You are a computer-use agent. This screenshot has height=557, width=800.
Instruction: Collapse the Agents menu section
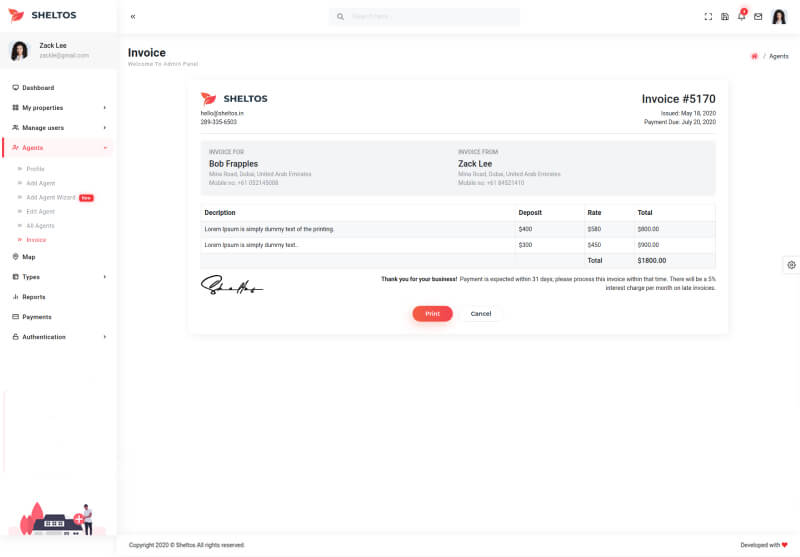58,148
